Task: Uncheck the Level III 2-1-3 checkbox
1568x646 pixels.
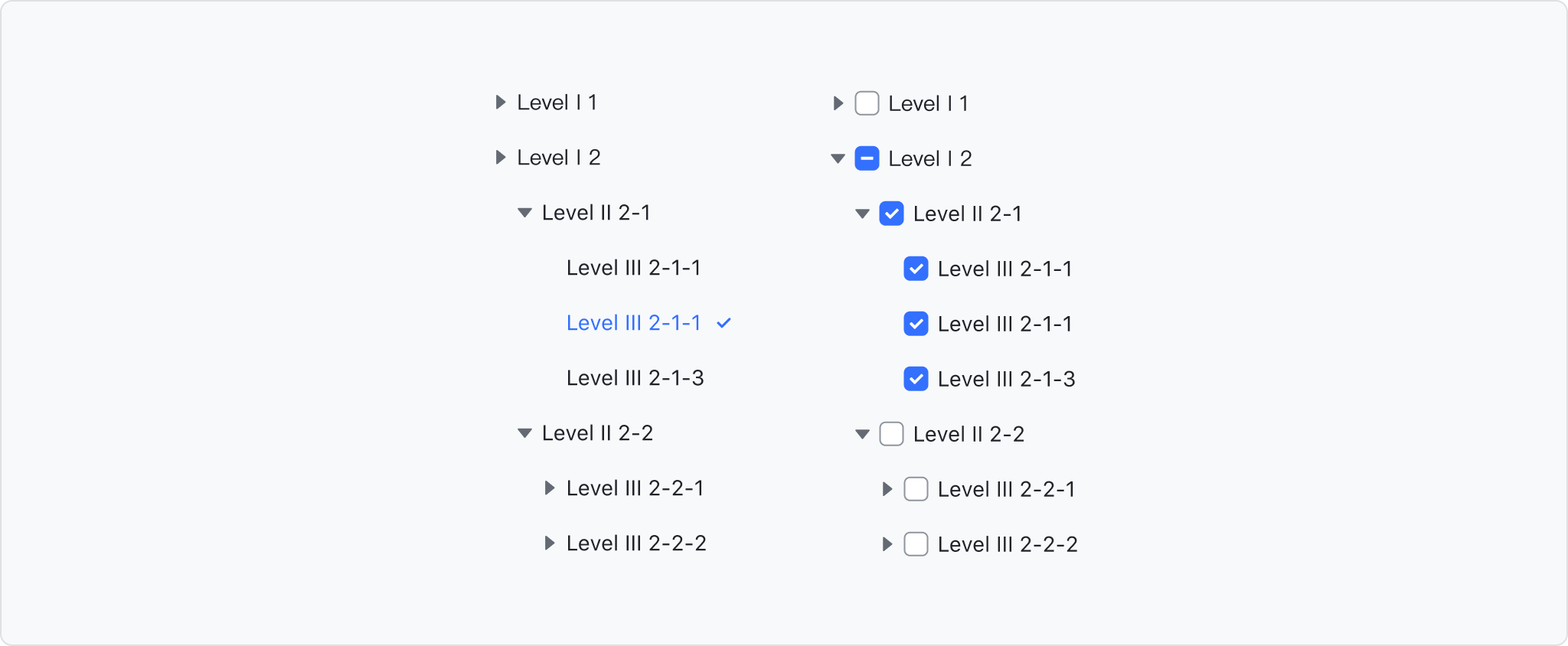Action: coord(916,379)
